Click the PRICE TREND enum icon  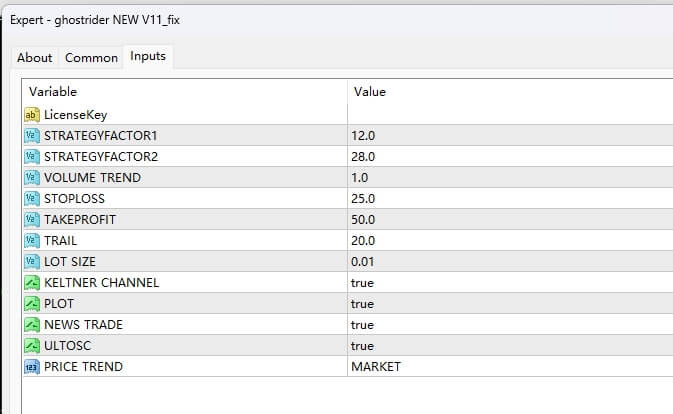[x=31, y=366]
